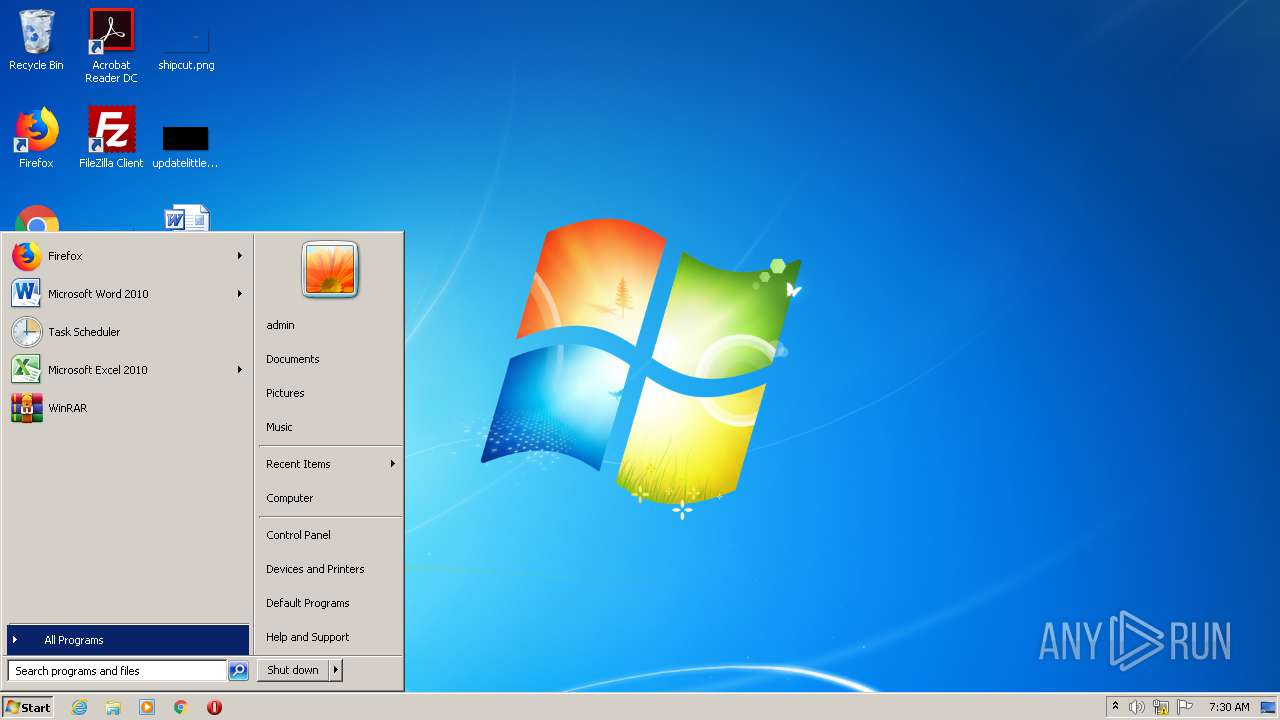Open Firefox desktop shortcut

[36, 138]
